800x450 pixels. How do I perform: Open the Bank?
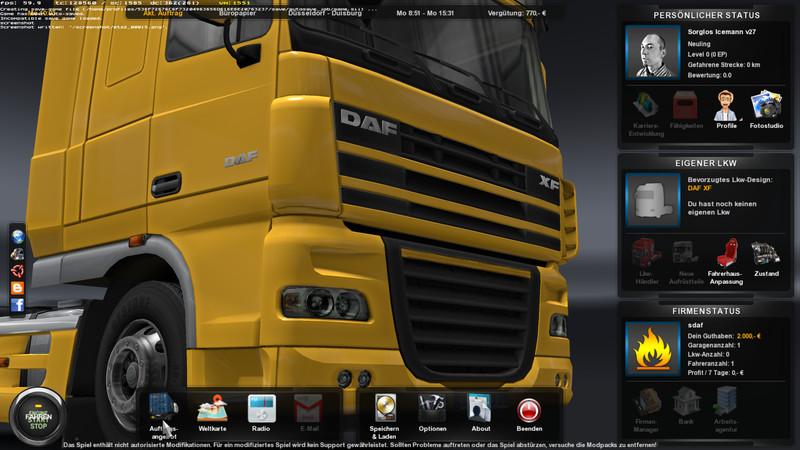click(686, 402)
